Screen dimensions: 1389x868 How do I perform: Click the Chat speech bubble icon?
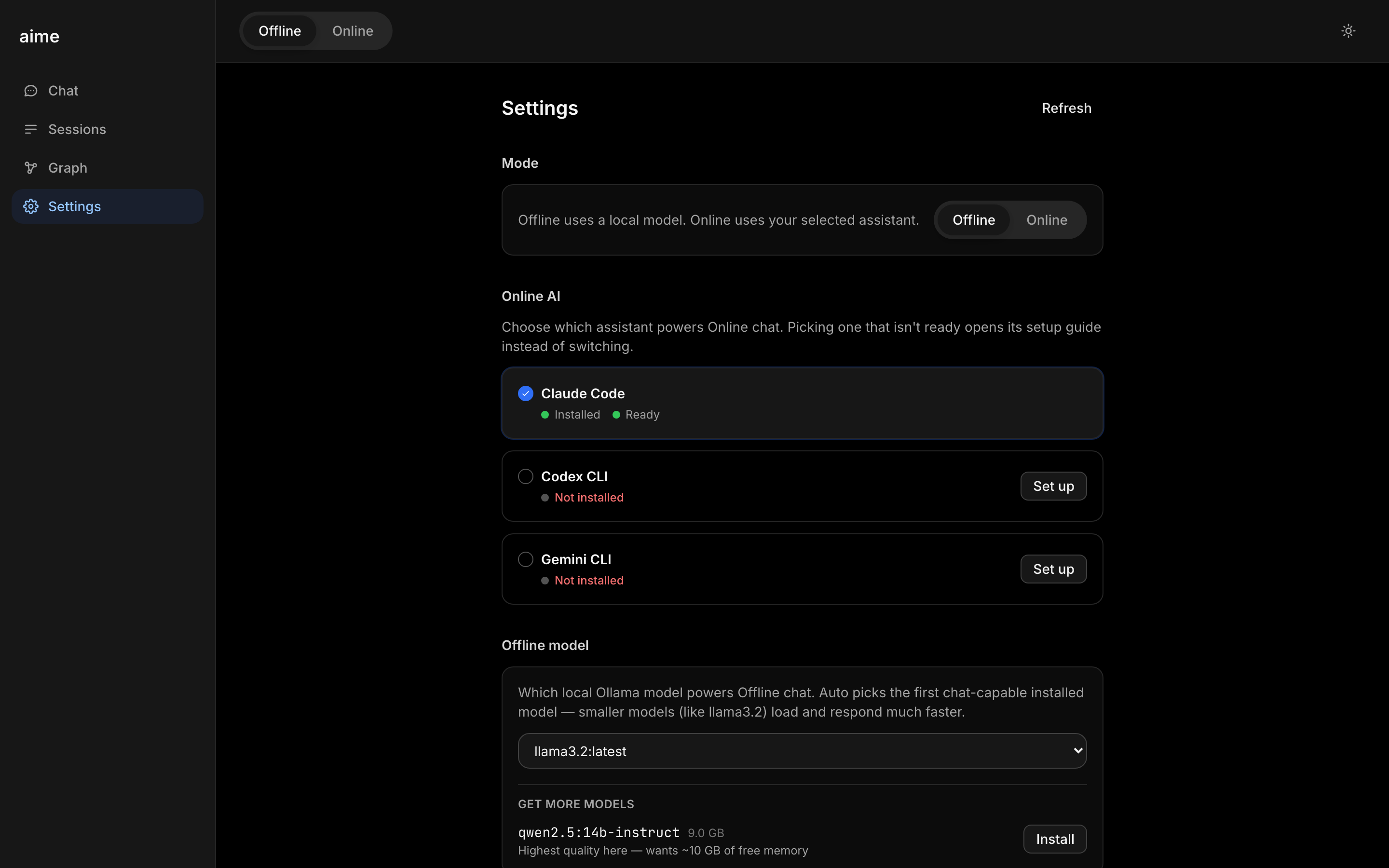[x=30, y=91]
